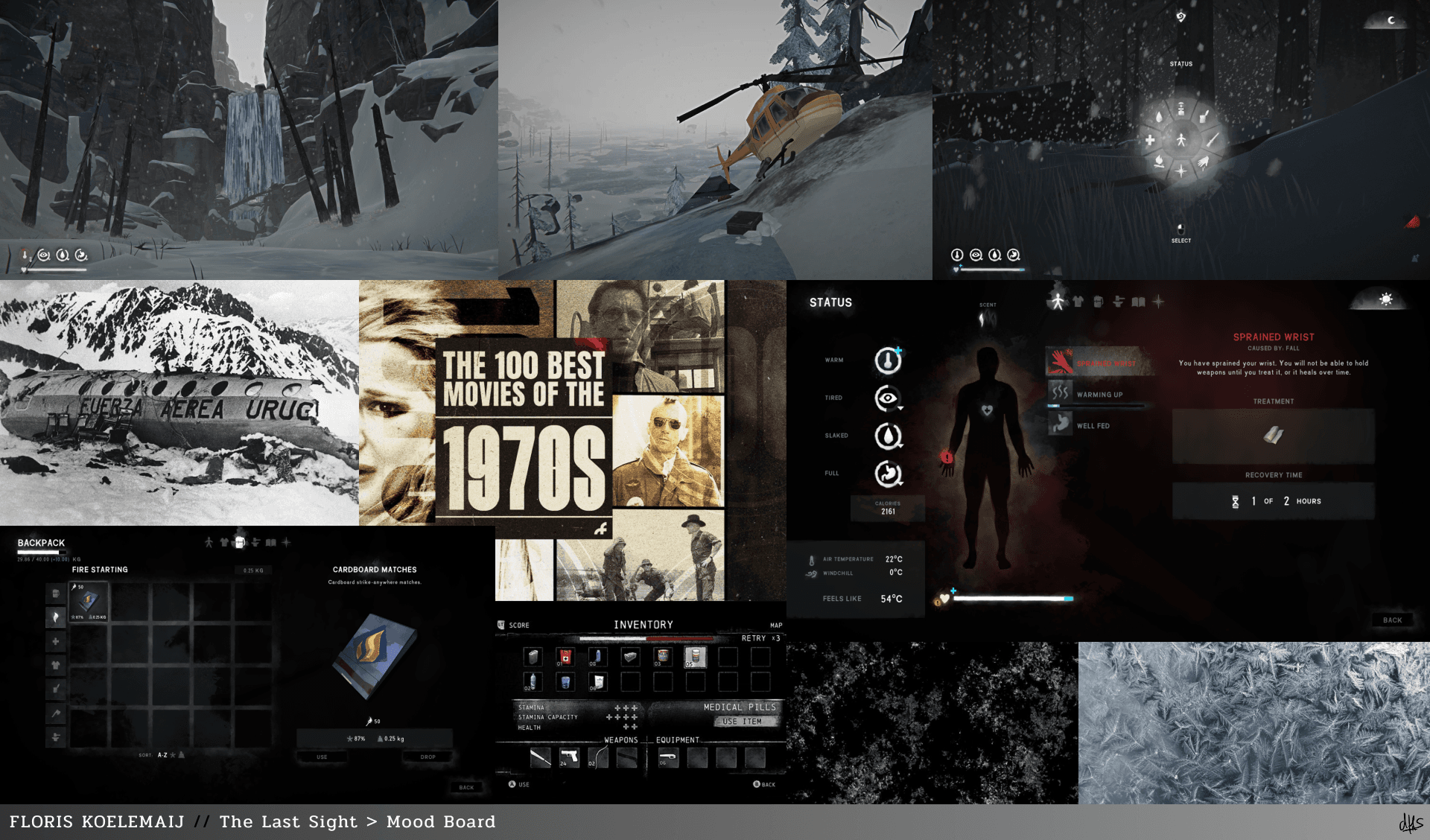This screenshot has width=1430, height=840.
Task: Click the Tired eye gauge icon
Action: pos(888,398)
